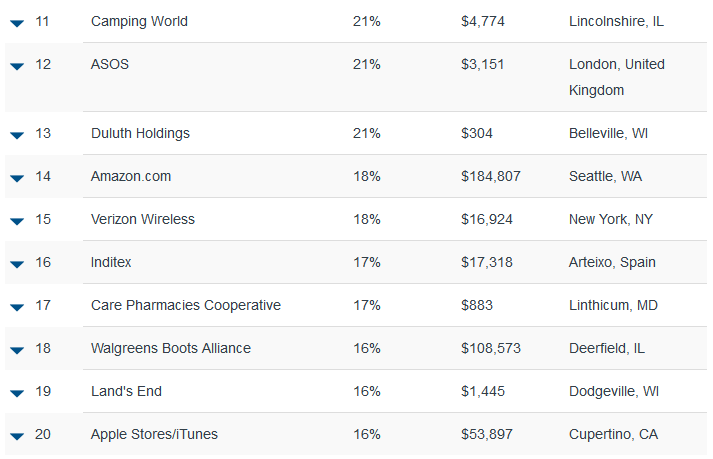
Task: Select the Walgreens Boots Alliance name
Action: click(x=171, y=348)
